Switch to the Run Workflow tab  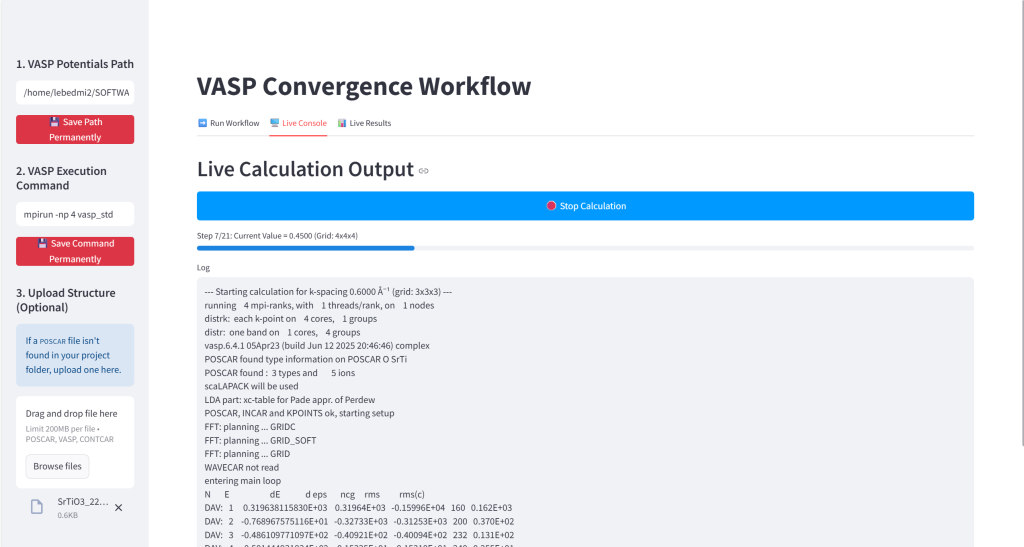coord(229,123)
